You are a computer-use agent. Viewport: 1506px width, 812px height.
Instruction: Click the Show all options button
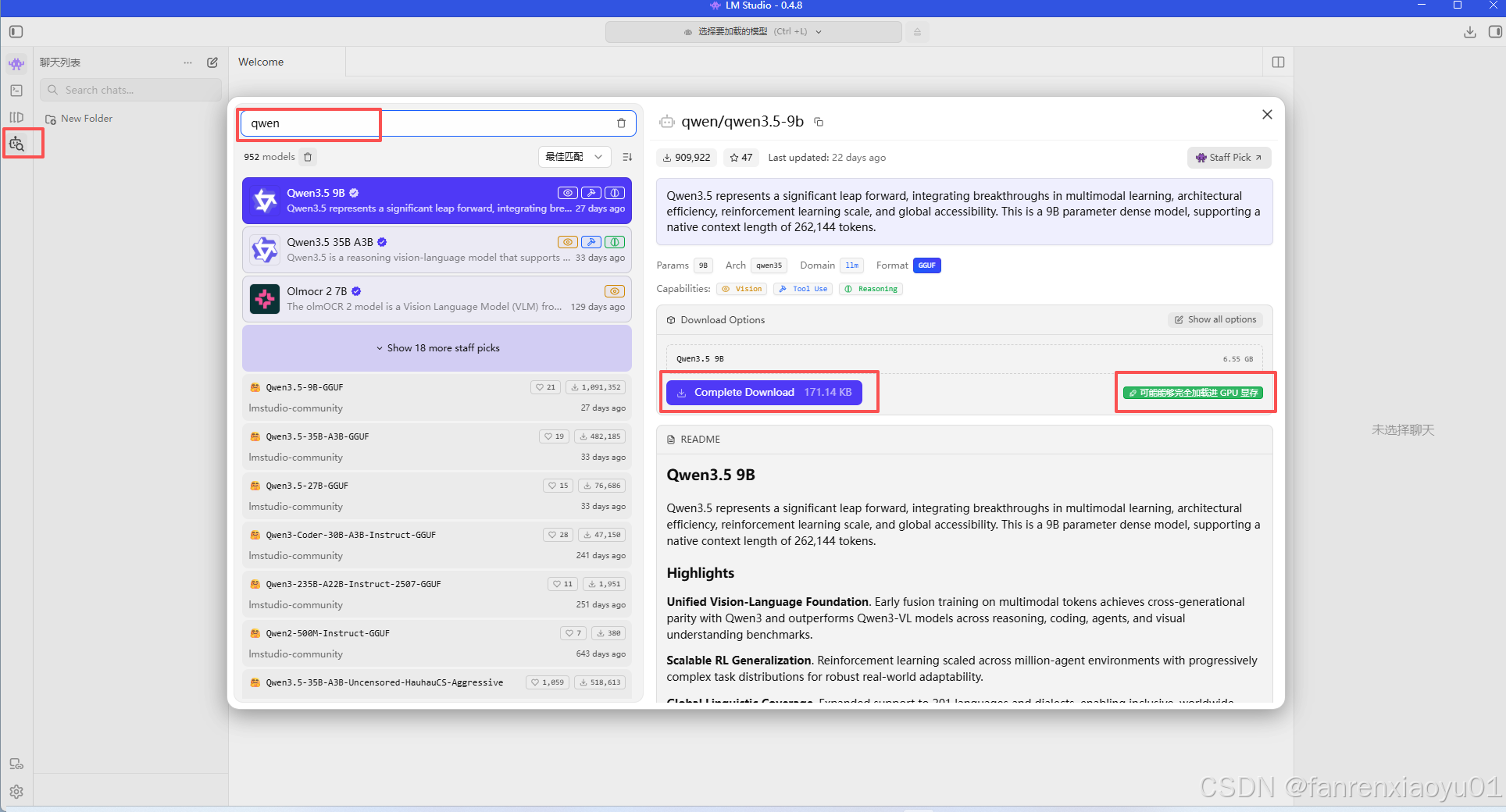click(x=1215, y=320)
